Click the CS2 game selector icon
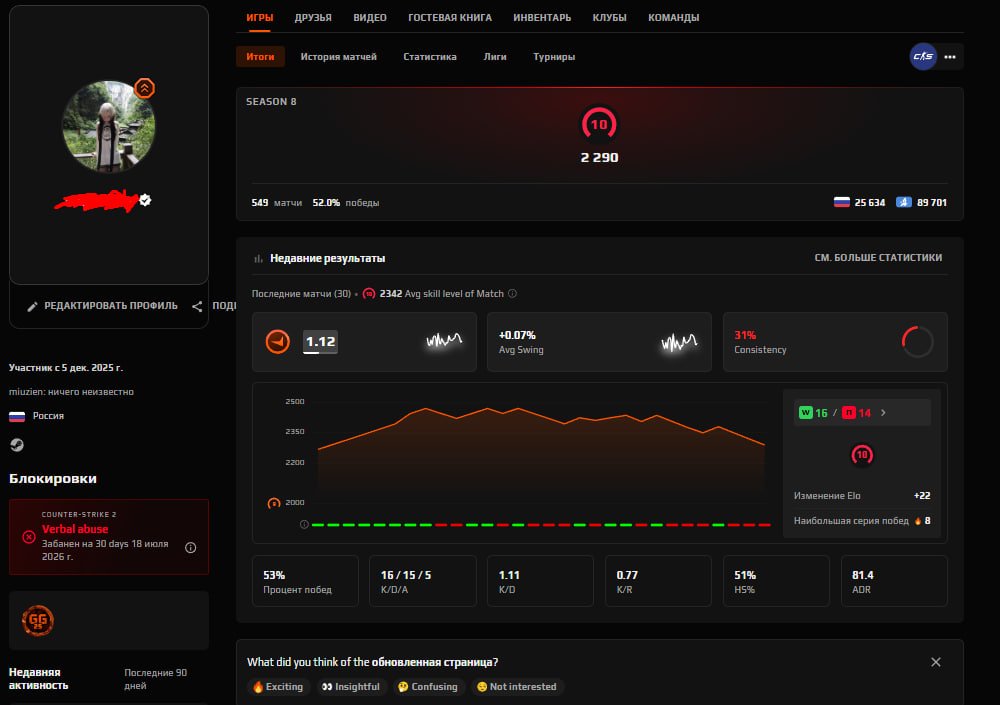 [923, 56]
